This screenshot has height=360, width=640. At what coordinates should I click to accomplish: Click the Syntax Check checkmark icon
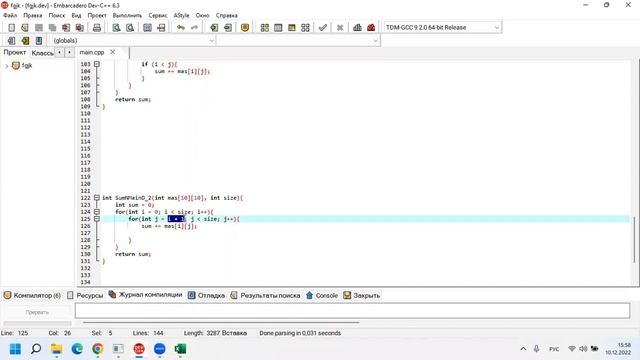(323, 28)
